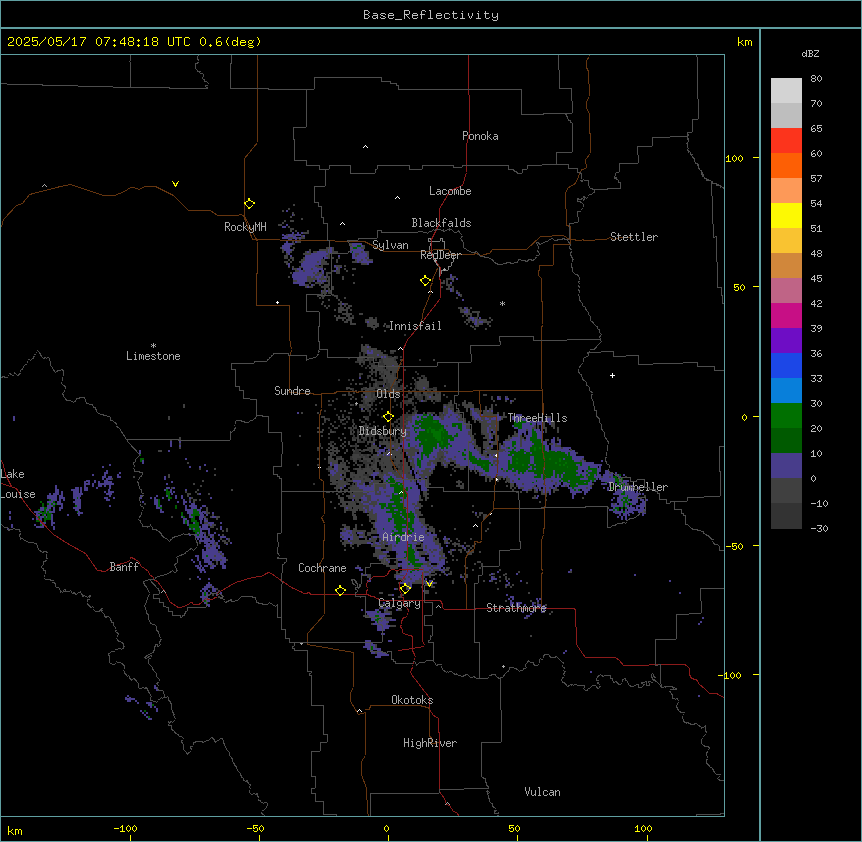Select the ThreeHills label
The image size is (862, 842).
click(537, 418)
